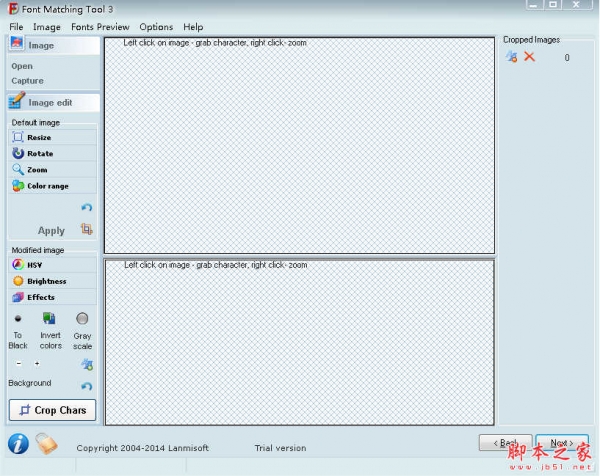Click the padlock registration icon
The image size is (600, 476).
pyautogui.click(x=46, y=443)
